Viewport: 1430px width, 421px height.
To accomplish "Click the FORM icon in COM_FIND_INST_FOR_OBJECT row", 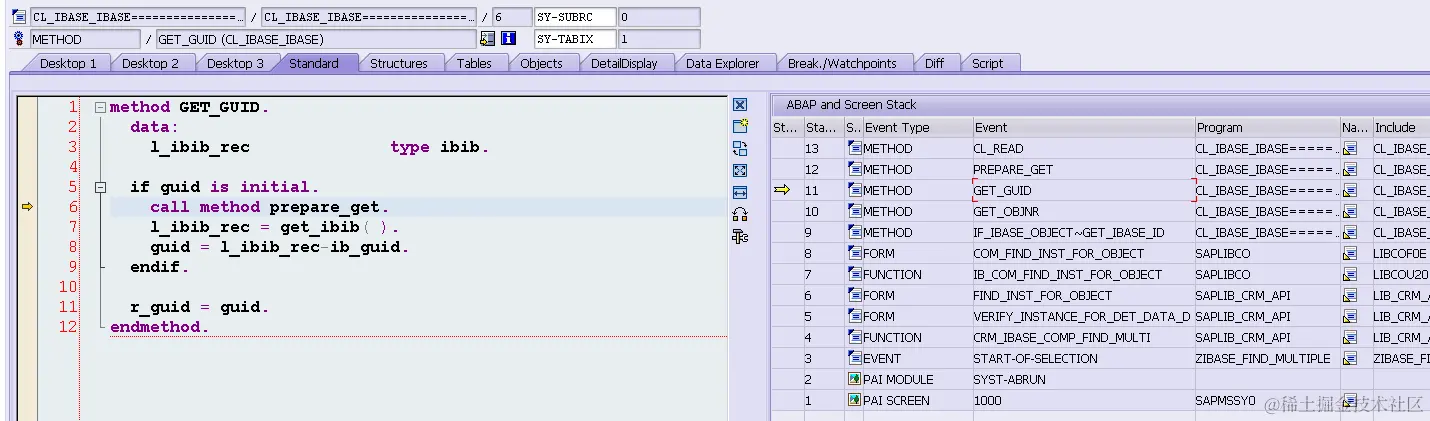I will [854, 253].
